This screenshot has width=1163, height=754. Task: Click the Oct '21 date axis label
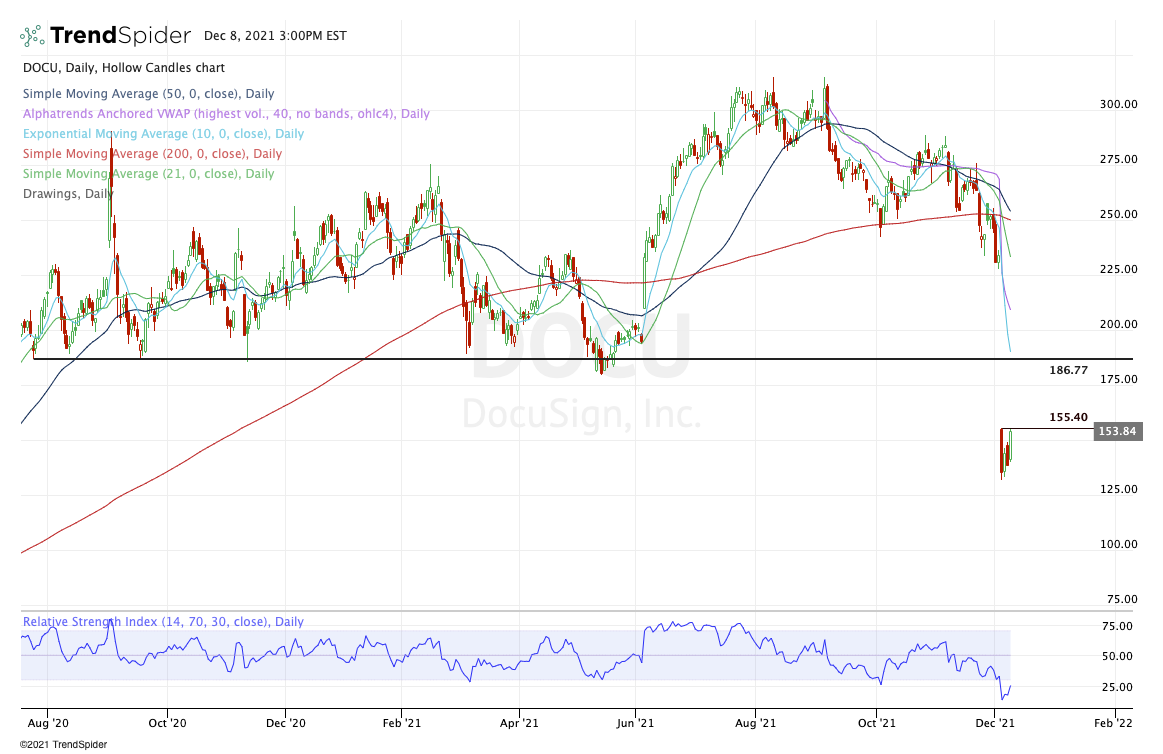click(x=876, y=723)
